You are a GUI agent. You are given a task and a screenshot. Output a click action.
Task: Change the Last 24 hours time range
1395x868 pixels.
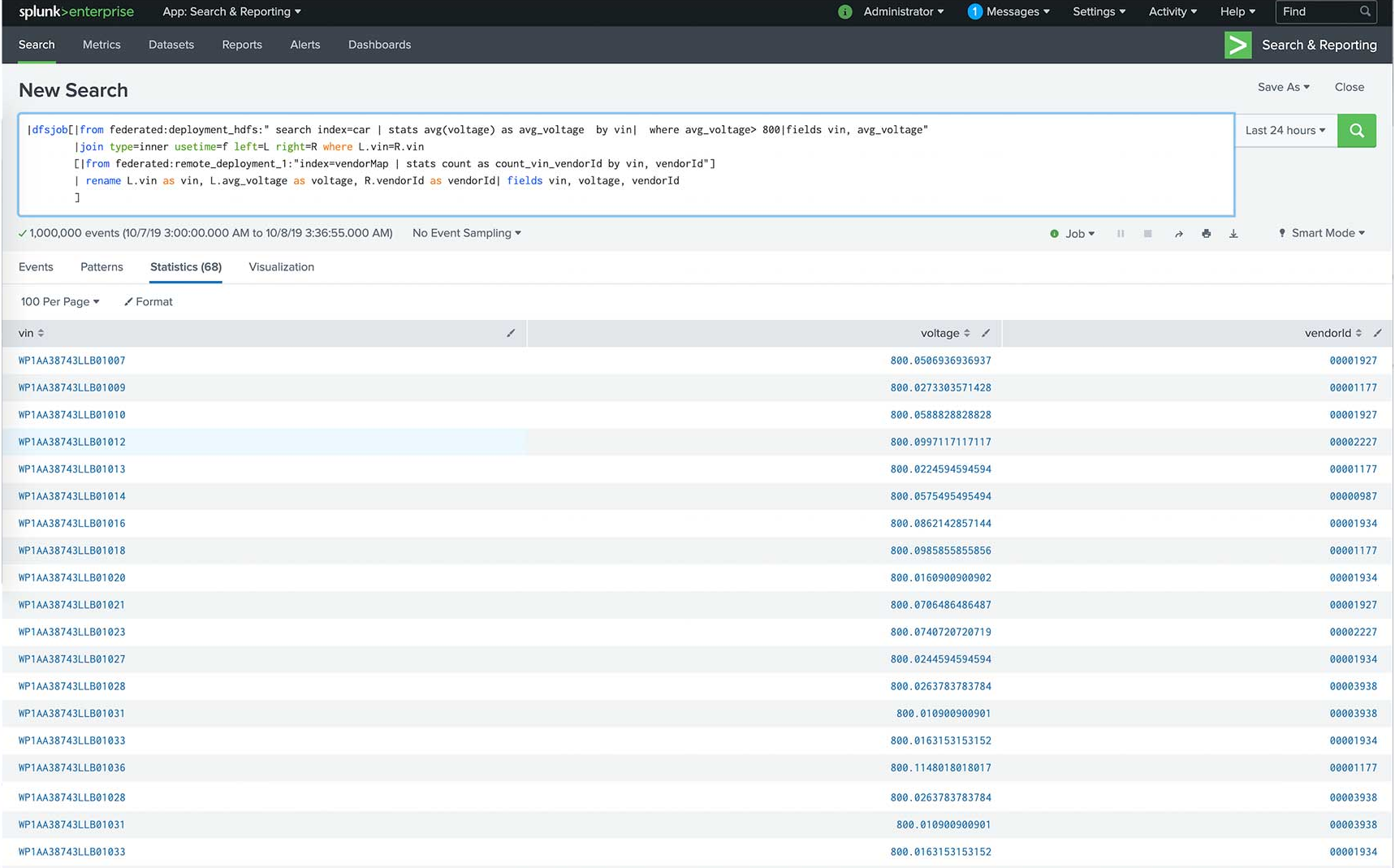(1285, 130)
